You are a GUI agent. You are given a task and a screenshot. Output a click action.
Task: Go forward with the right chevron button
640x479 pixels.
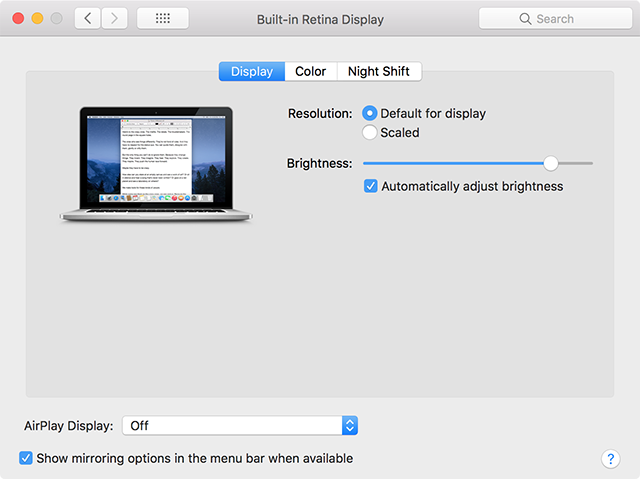point(114,18)
